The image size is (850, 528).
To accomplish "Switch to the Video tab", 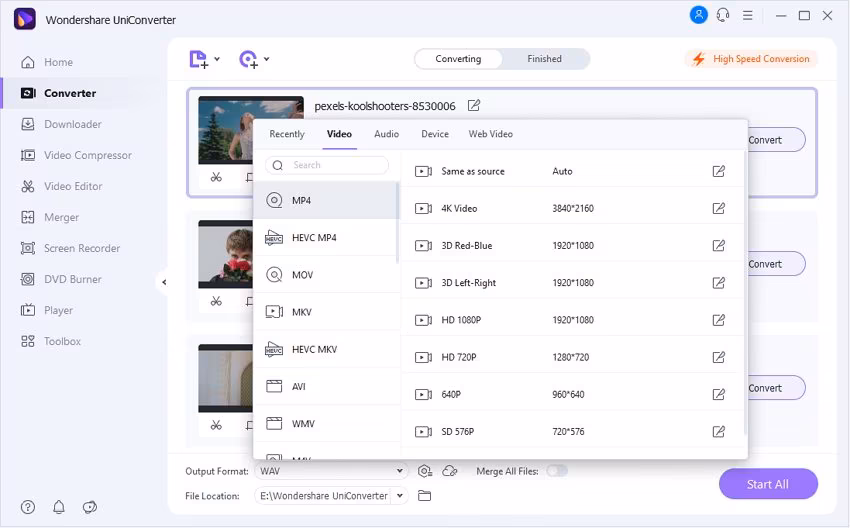I will click(x=339, y=134).
